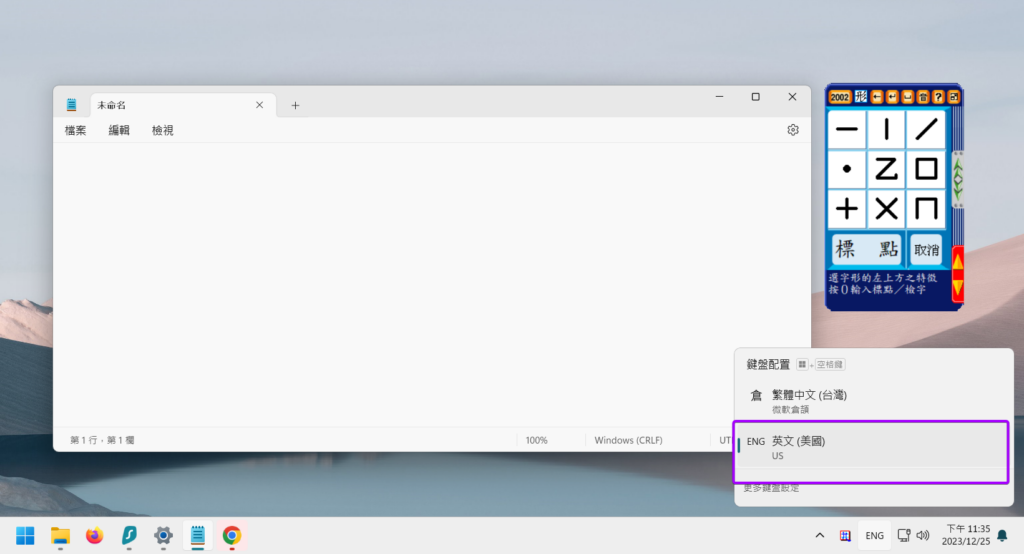Image resolution: width=1024 pixels, height=554 pixels.
Task: Click the 100% zoom status entry
Action: pos(537,440)
